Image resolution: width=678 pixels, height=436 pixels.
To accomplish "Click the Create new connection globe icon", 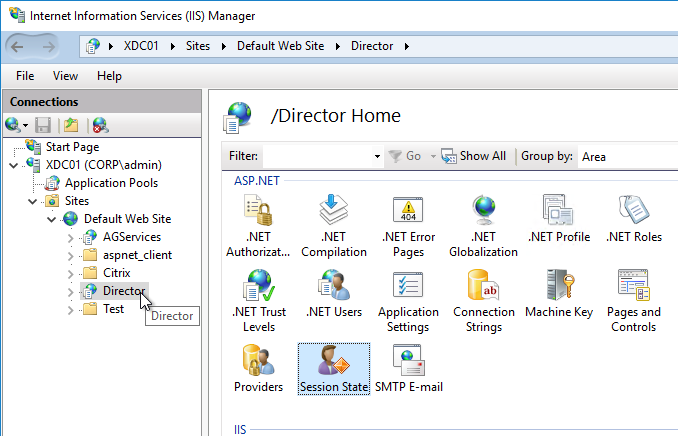I will [x=13, y=125].
